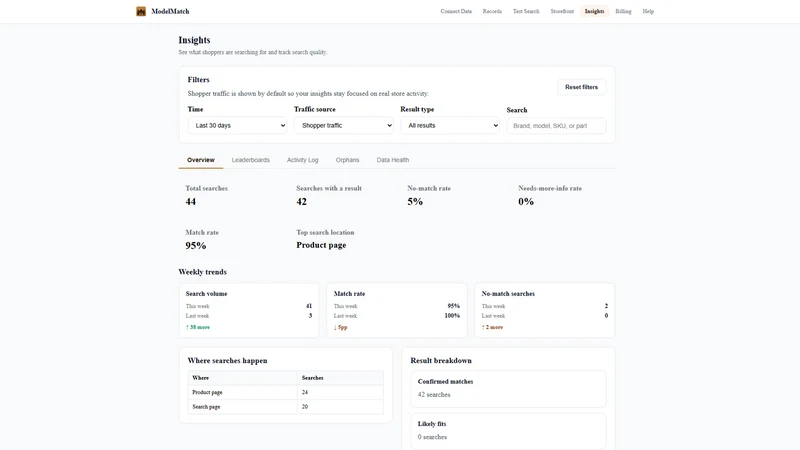Screen dimensions: 800x450
Task: Open Test Search in the navigation
Action: tap(526, 11)
